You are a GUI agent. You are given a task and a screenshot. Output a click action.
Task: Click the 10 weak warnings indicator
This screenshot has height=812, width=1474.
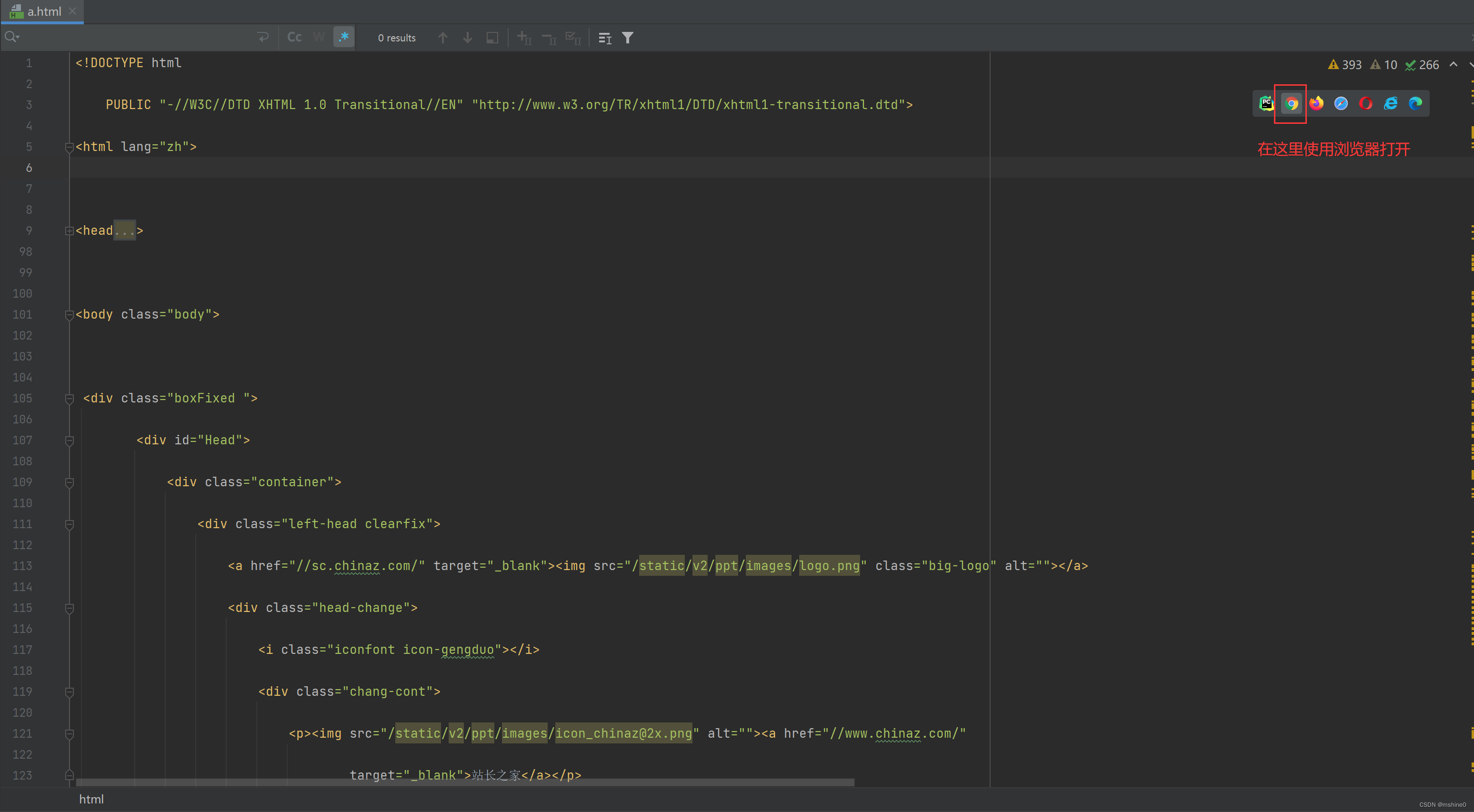(x=1384, y=65)
